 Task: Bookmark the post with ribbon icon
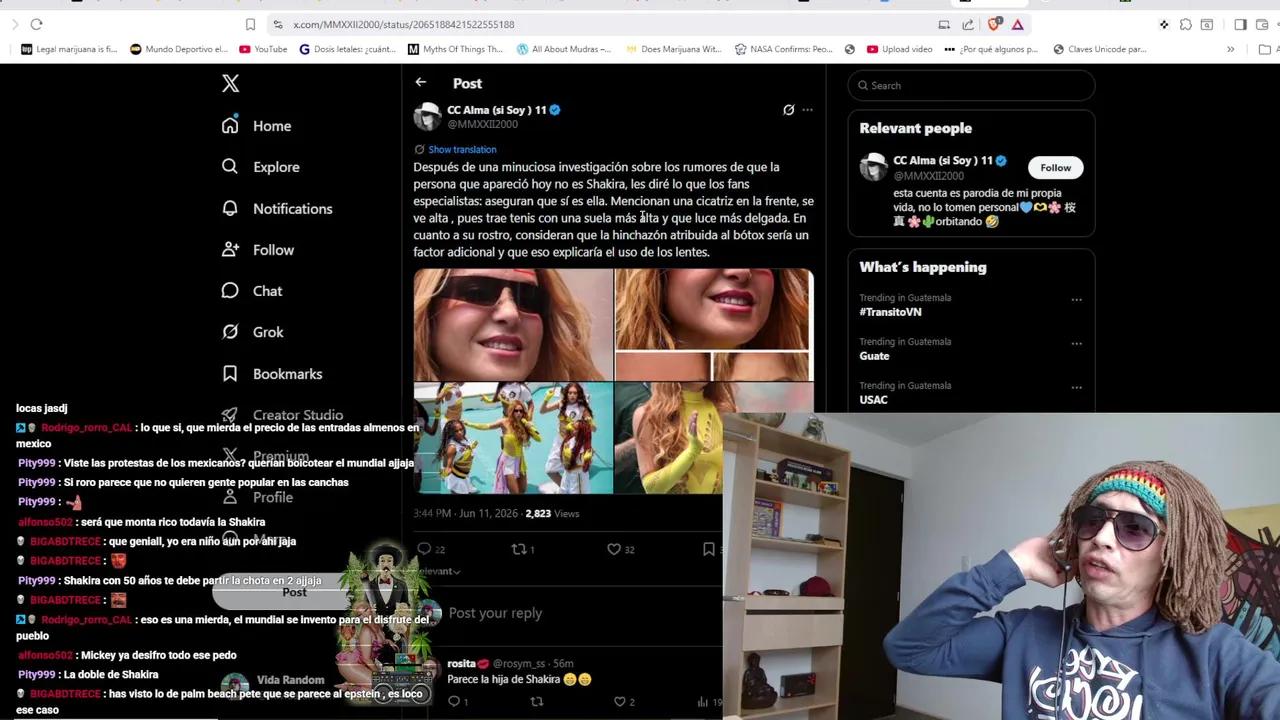click(708, 549)
